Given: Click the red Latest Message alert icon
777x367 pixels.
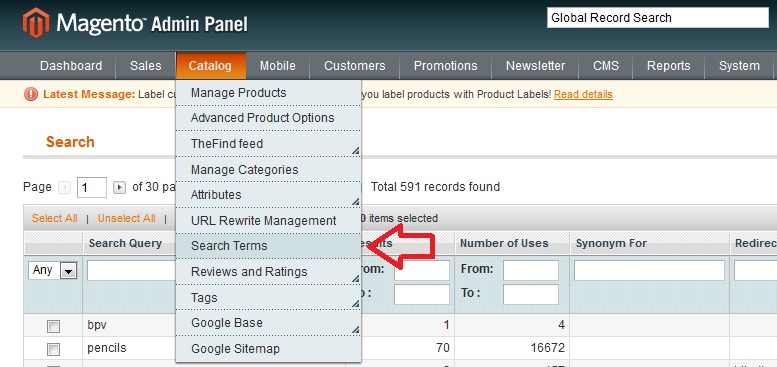Looking at the screenshot, I should tap(31, 94).
